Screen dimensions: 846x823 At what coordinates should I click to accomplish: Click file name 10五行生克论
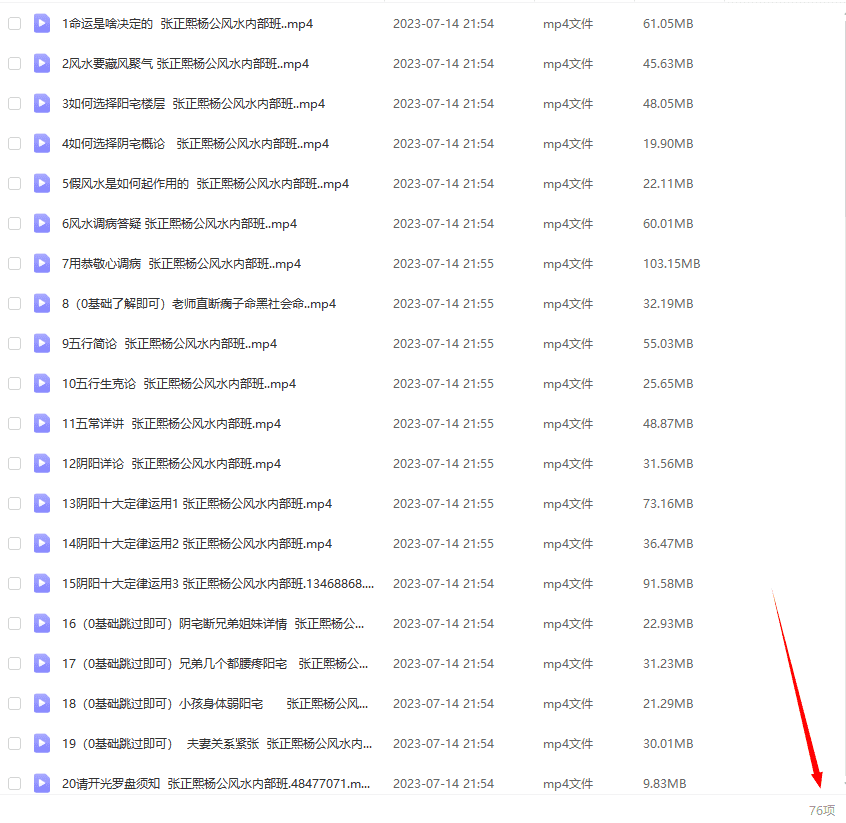click(178, 383)
